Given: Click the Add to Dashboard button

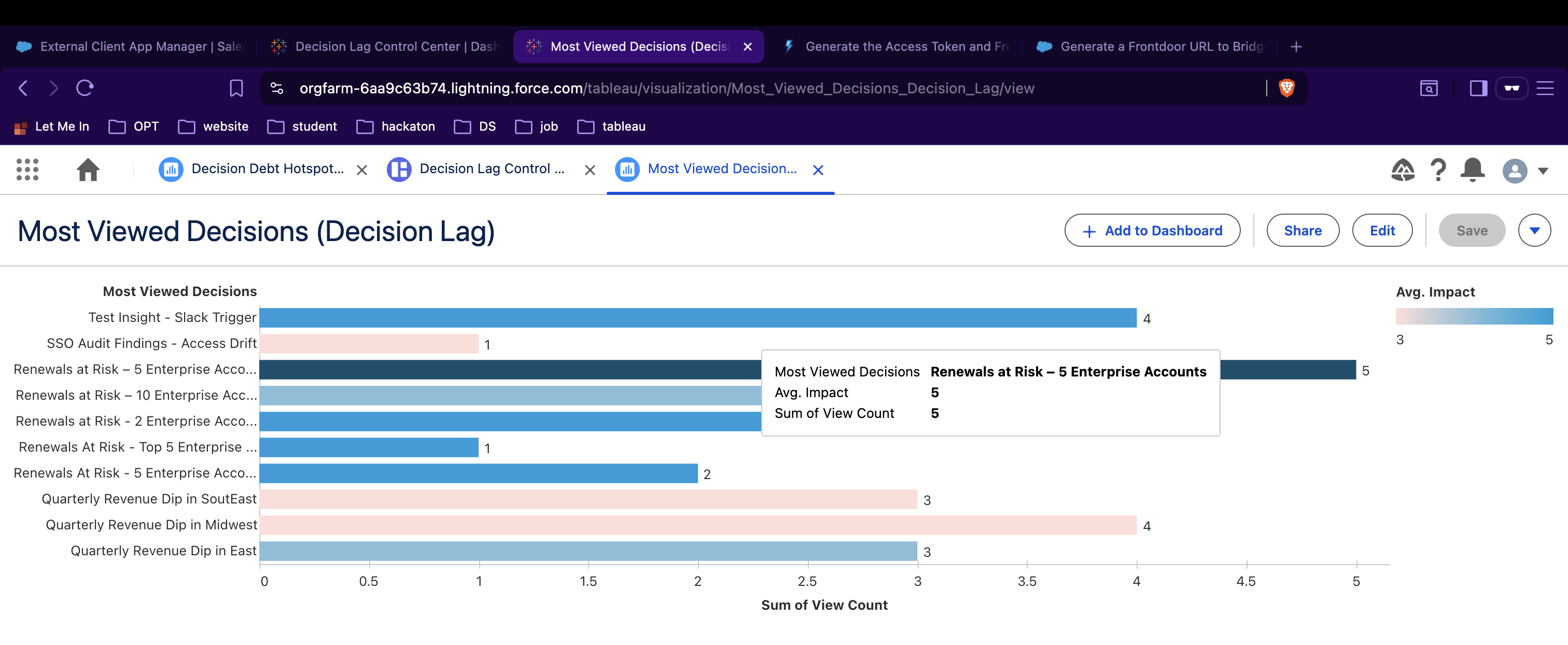Looking at the screenshot, I should click(x=1152, y=231).
